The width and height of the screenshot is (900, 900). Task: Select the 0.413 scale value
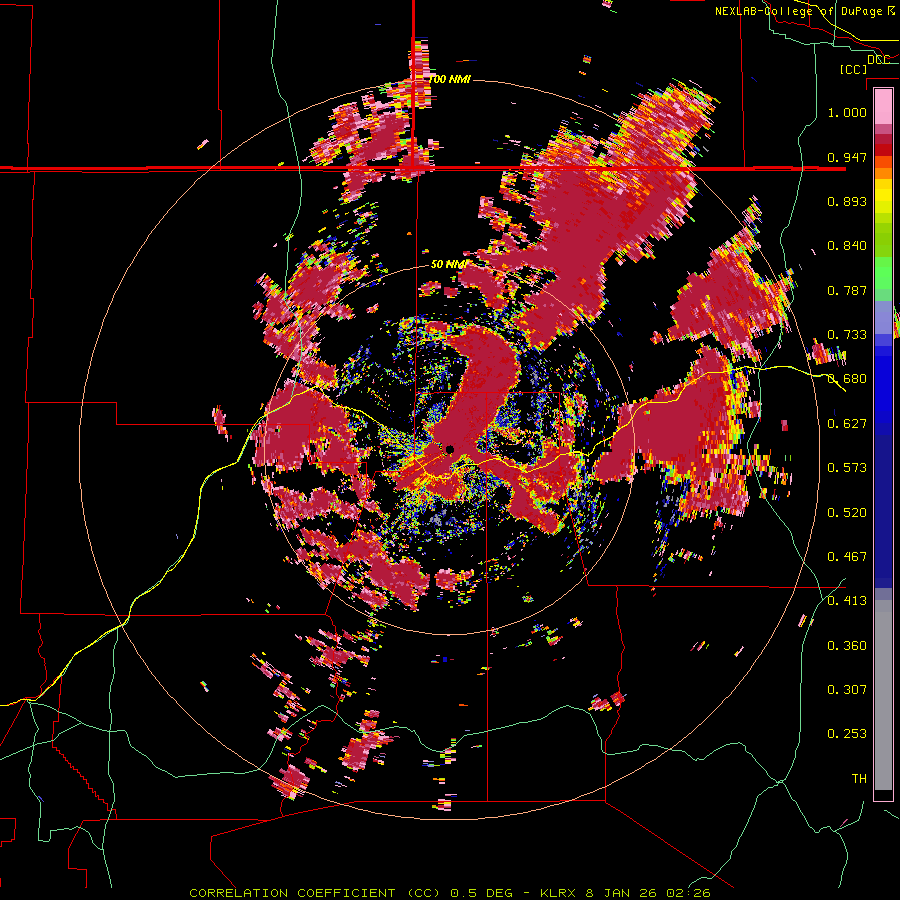point(847,601)
